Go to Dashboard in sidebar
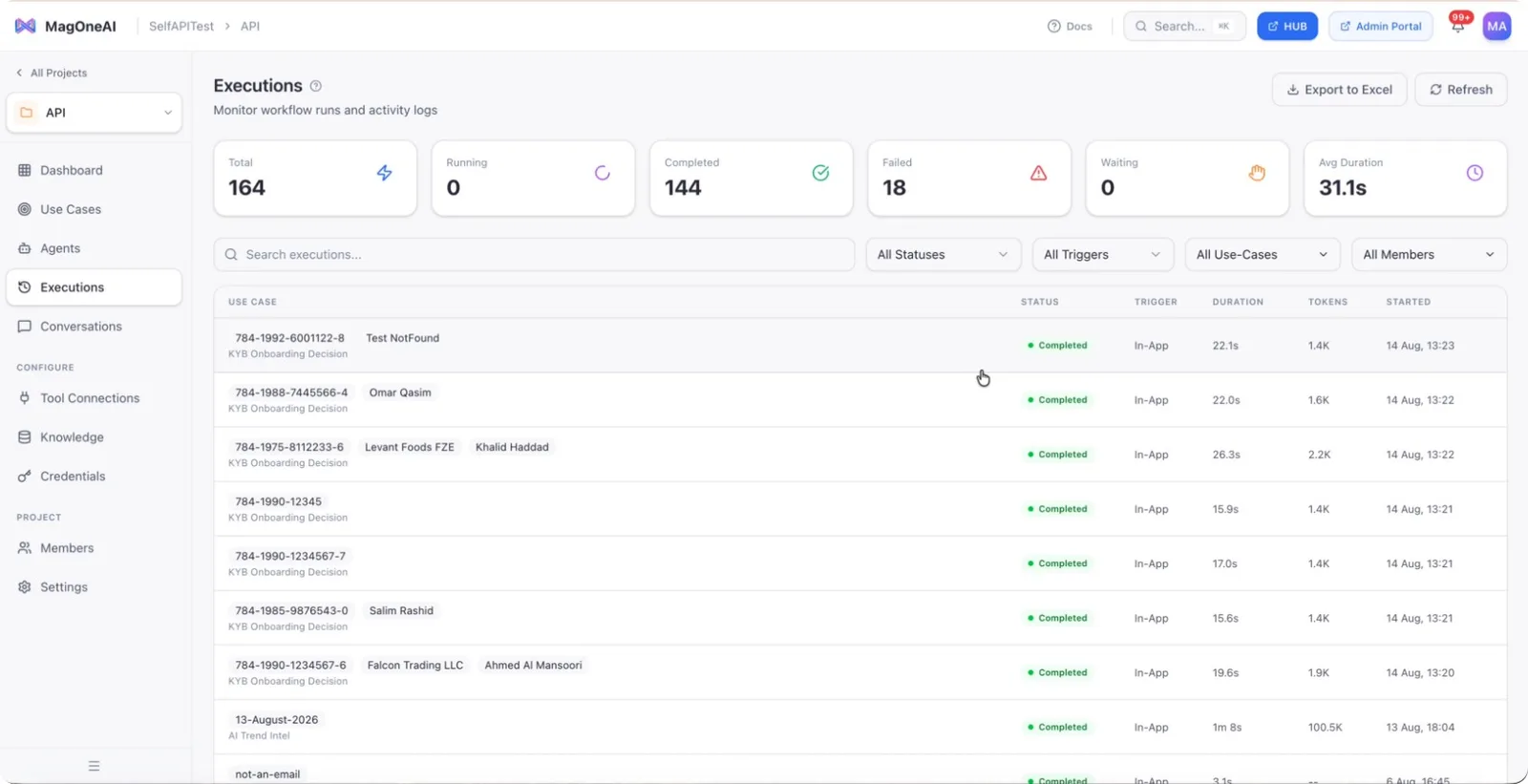 tap(94, 170)
